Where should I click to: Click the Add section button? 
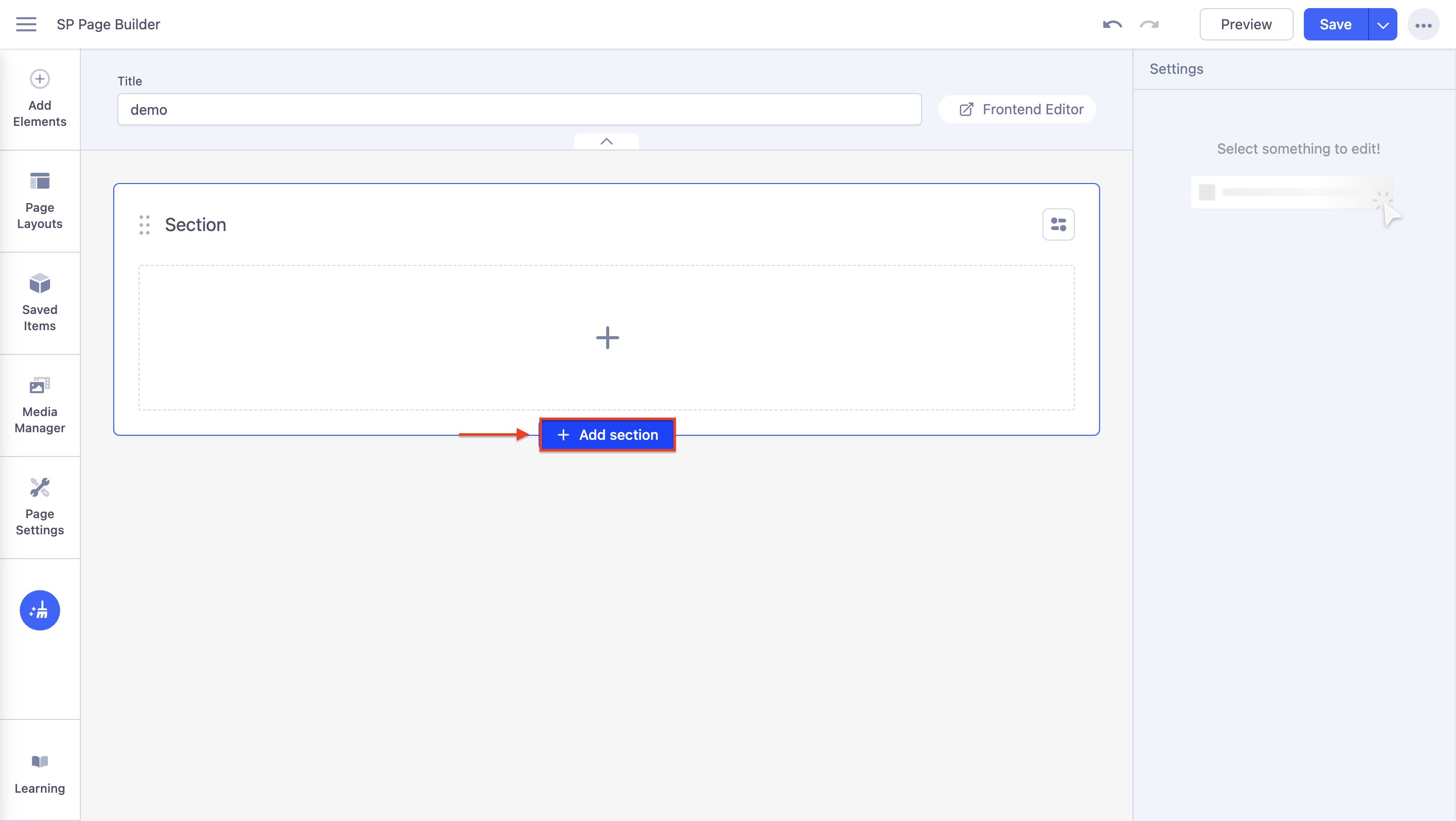(607, 435)
